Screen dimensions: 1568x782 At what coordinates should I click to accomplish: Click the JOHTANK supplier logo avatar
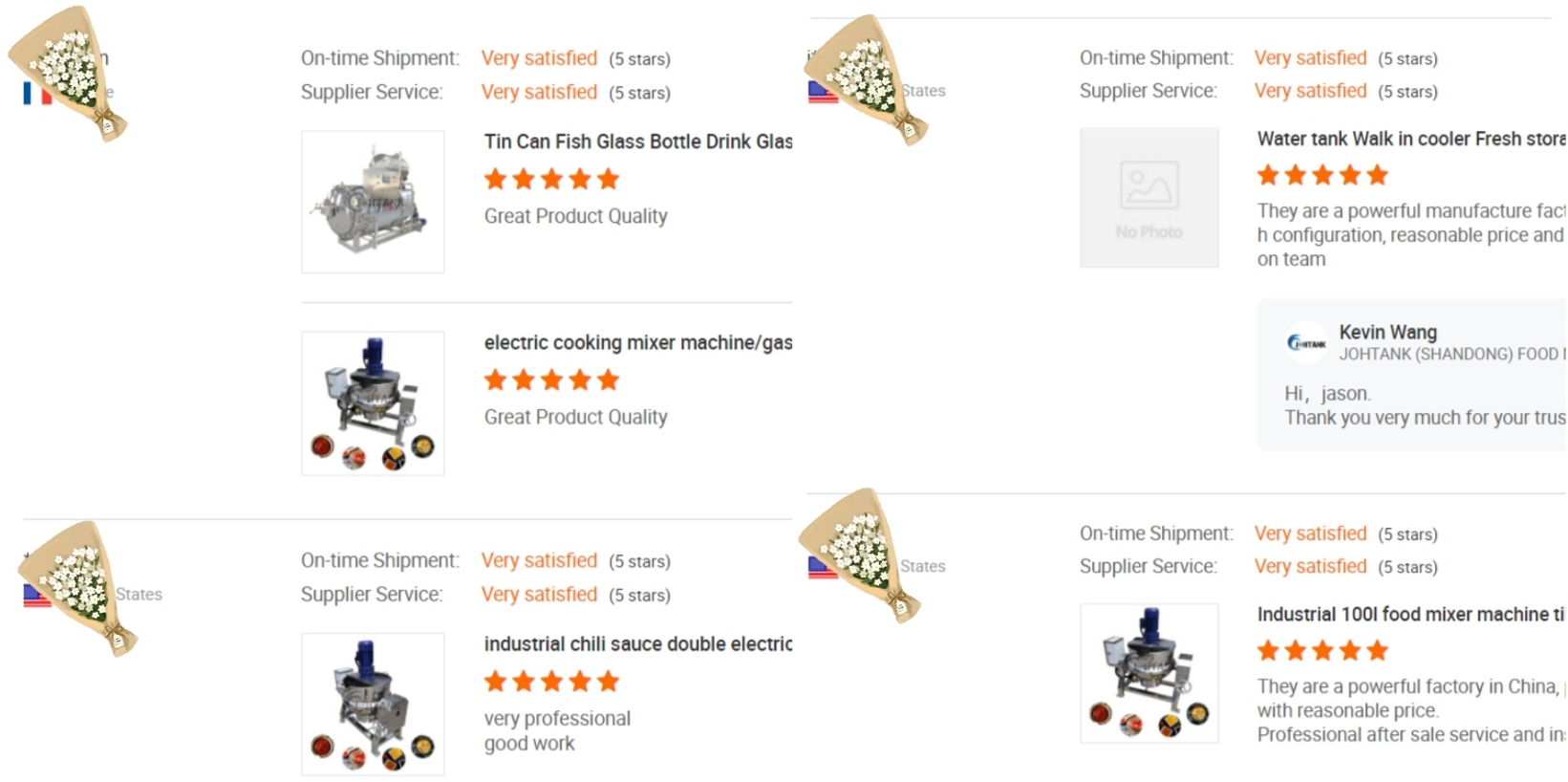click(x=1306, y=342)
